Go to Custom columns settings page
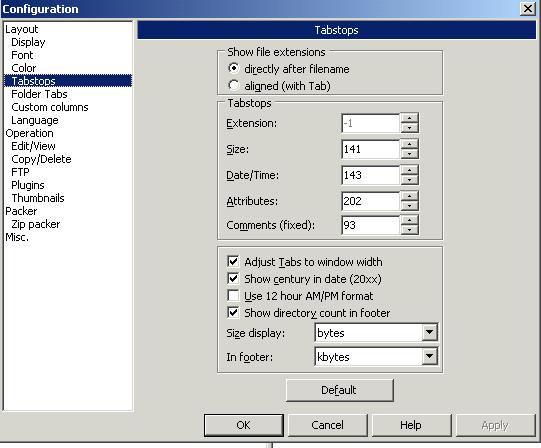541x448 pixels. pyautogui.click(x=50, y=107)
